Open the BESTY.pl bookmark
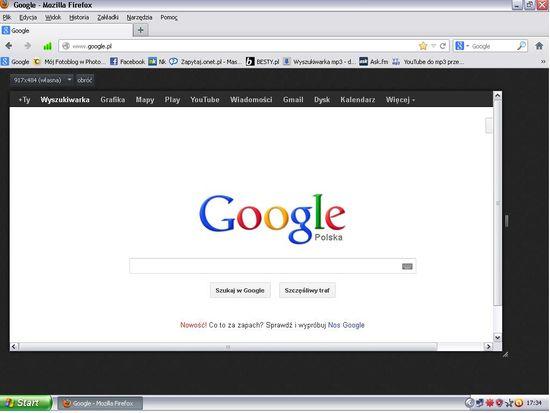Viewport: 550px width, 413px height. [x=263, y=62]
